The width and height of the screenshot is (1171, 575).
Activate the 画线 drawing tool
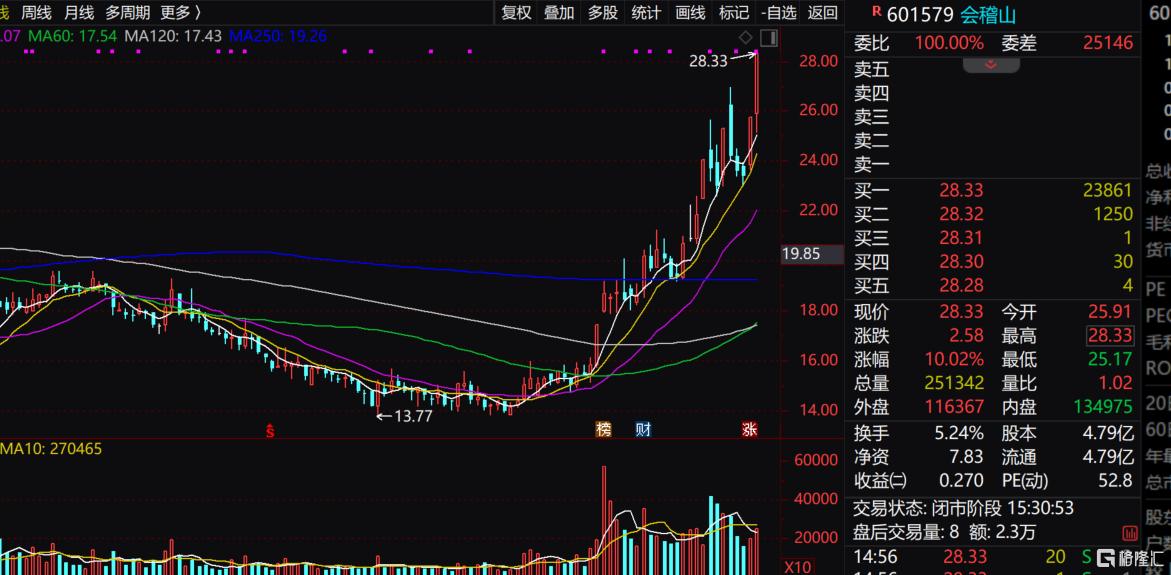(x=690, y=12)
